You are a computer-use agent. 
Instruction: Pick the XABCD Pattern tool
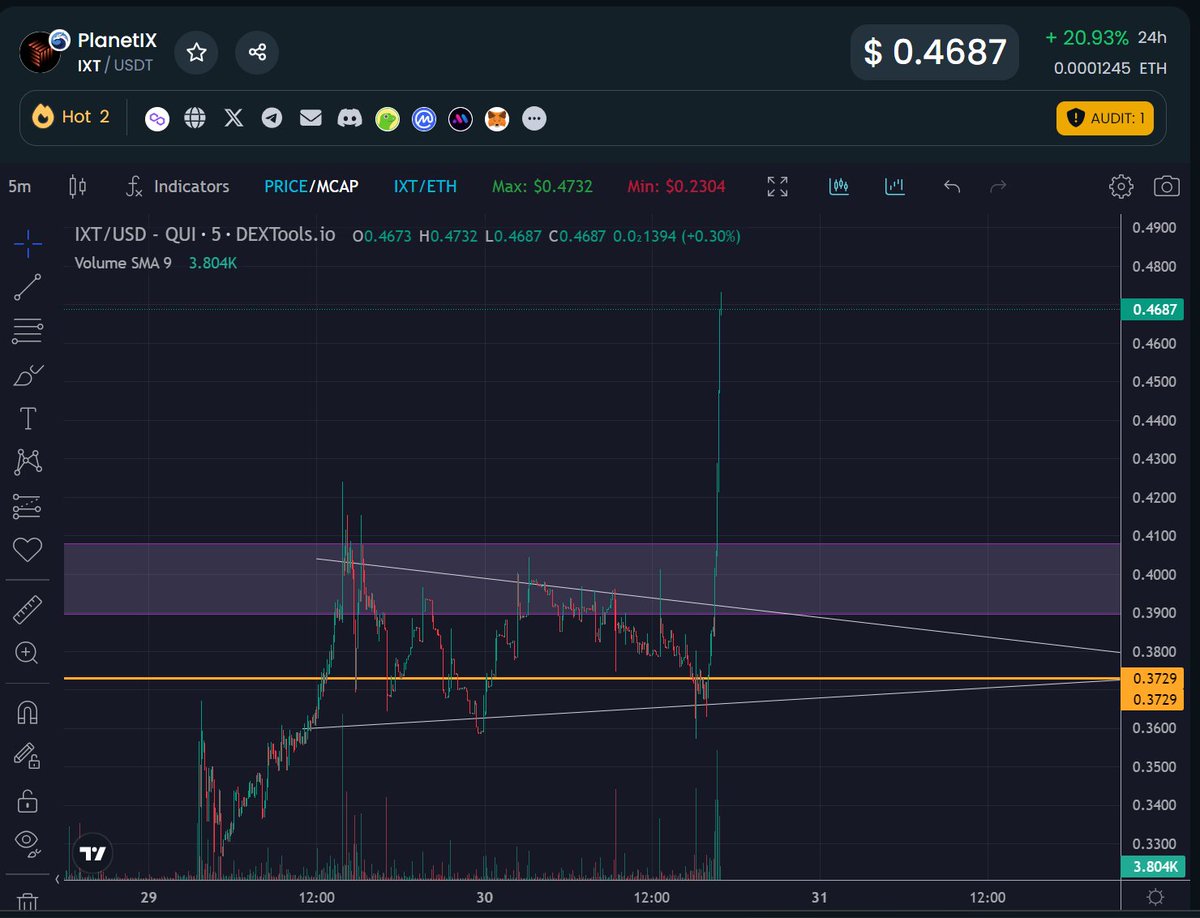(x=27, y=462)
